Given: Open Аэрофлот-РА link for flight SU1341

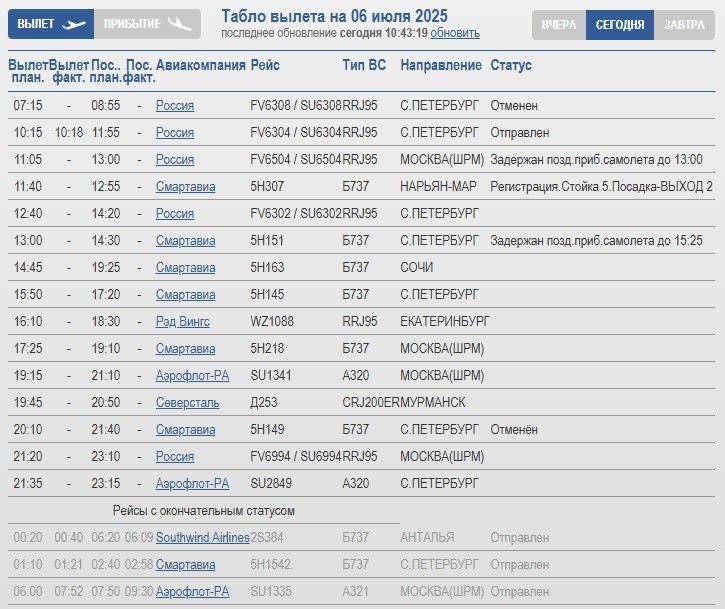Looking at the screenshot, I should pos(192,375).
